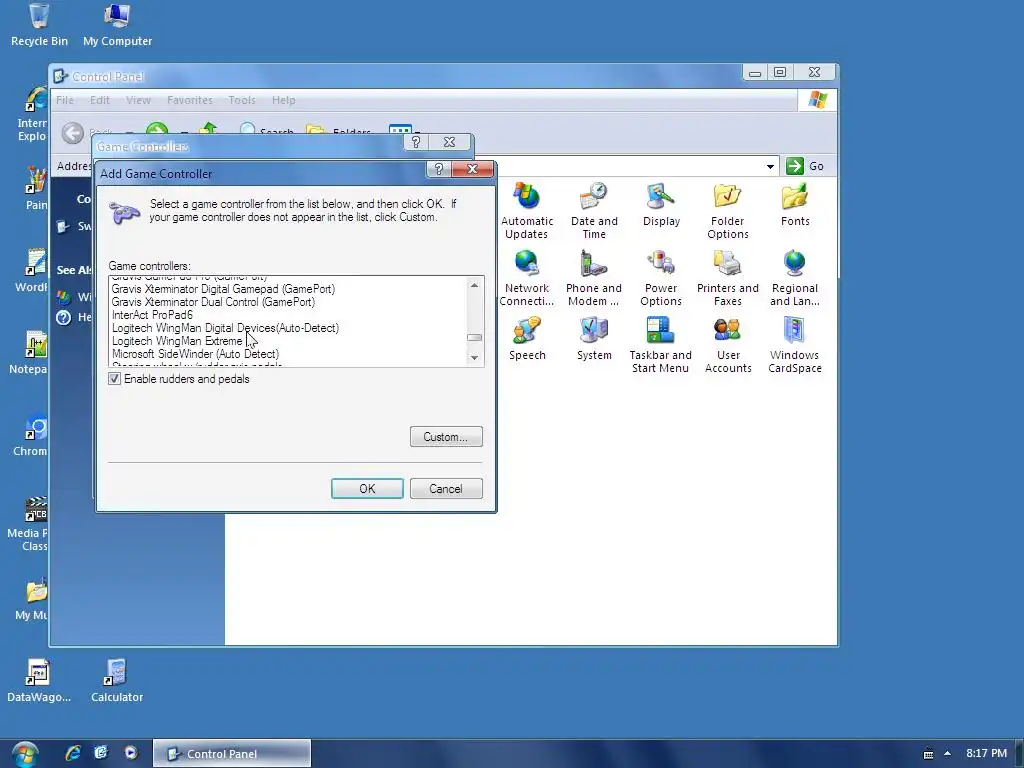Confirm with the OK button

(x=367, y=488)
